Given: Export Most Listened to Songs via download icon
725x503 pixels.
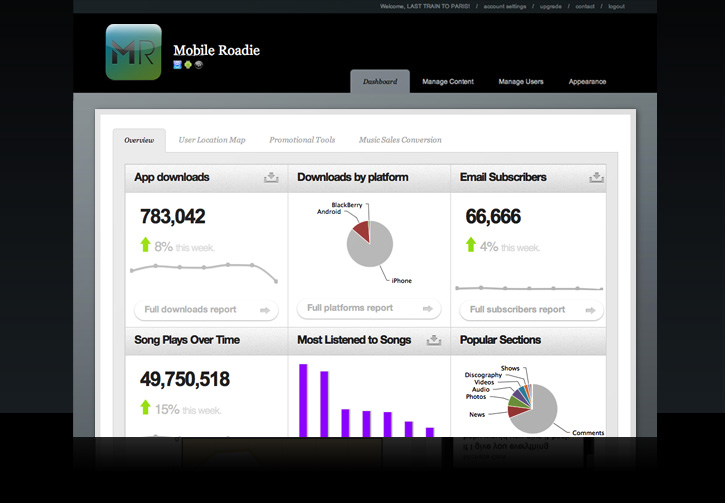Looking at the screenshot, I should pyautogui.click(x=434, y=340).
